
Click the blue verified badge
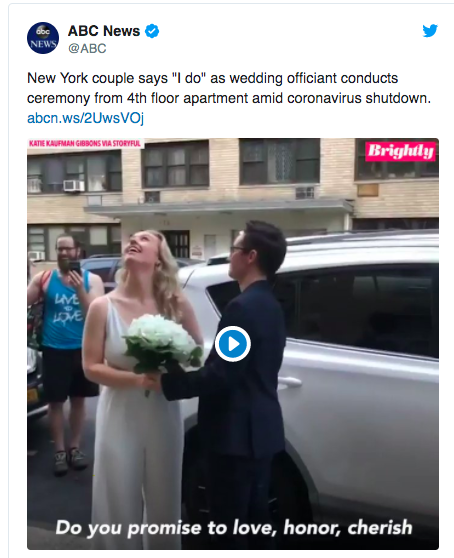pyautogui.click(x=152, y=31)
